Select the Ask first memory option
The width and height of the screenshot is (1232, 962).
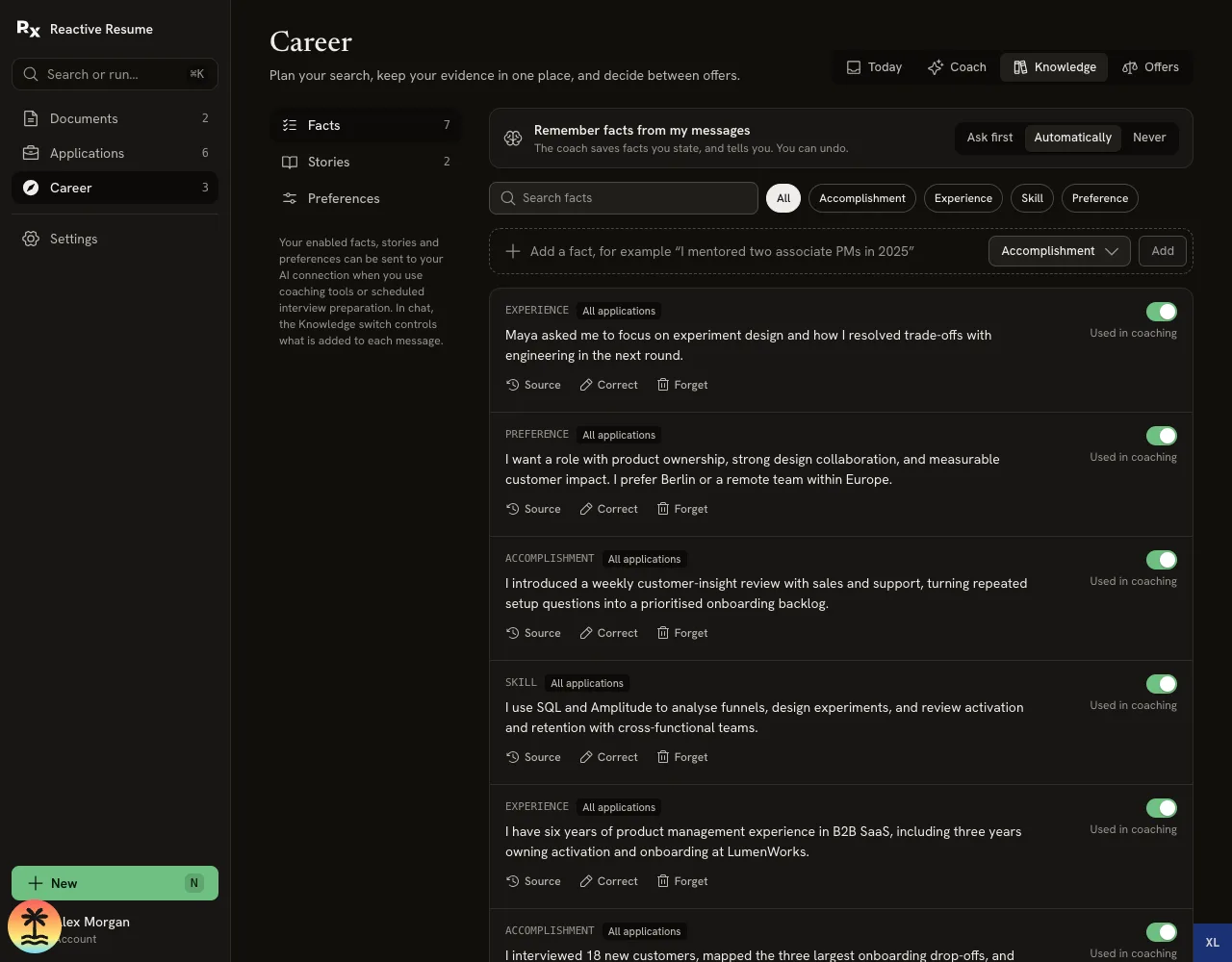989,138
